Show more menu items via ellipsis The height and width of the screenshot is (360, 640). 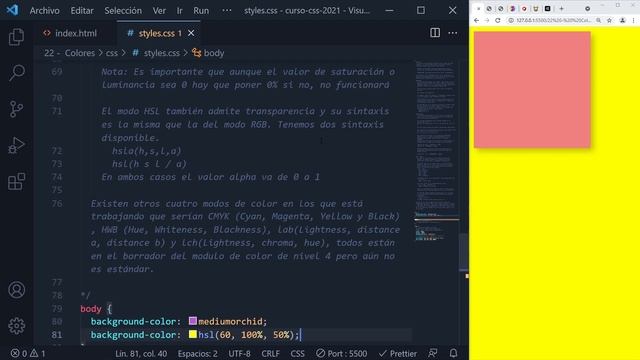pos(227,10)
